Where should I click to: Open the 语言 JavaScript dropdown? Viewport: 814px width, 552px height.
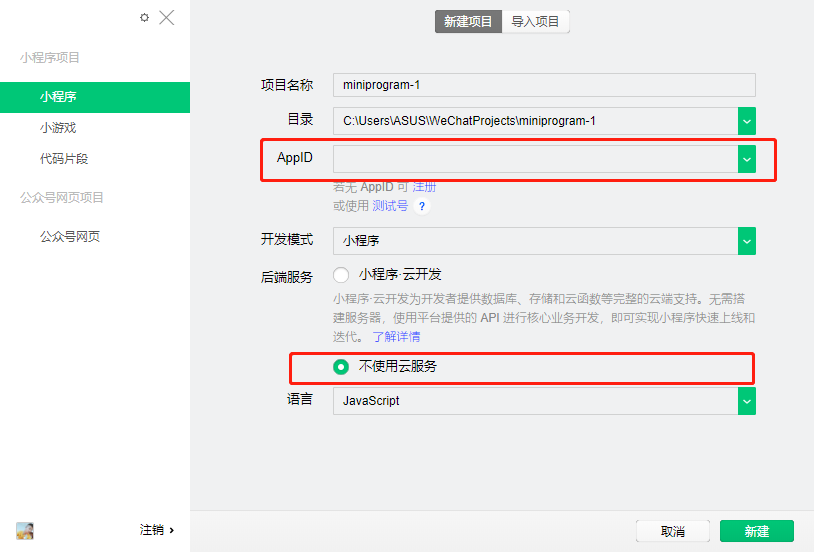(x=544, y=401)
